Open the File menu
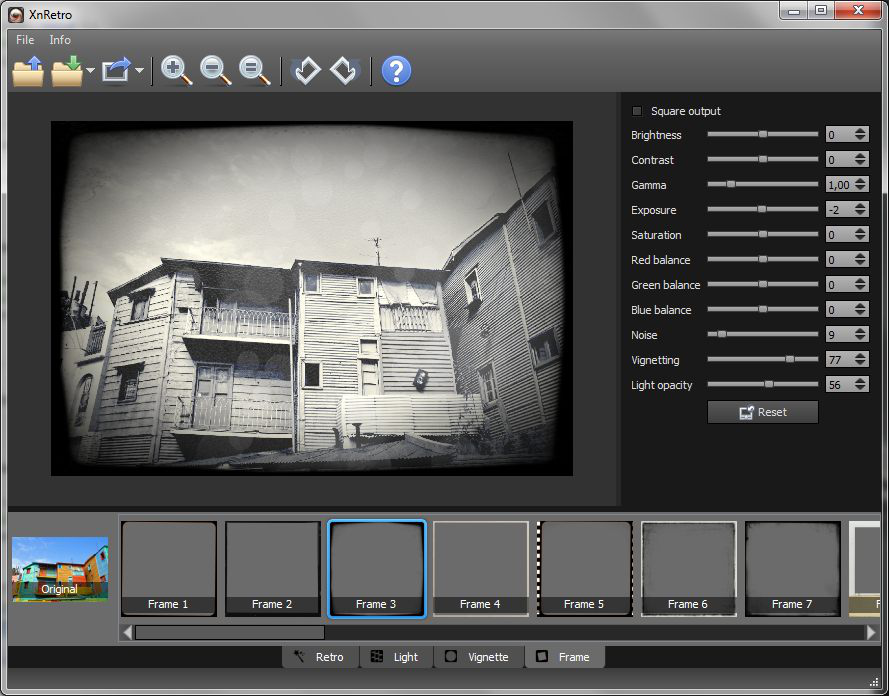This screenshot has height=696, width=889. click(x=25, y=40)
